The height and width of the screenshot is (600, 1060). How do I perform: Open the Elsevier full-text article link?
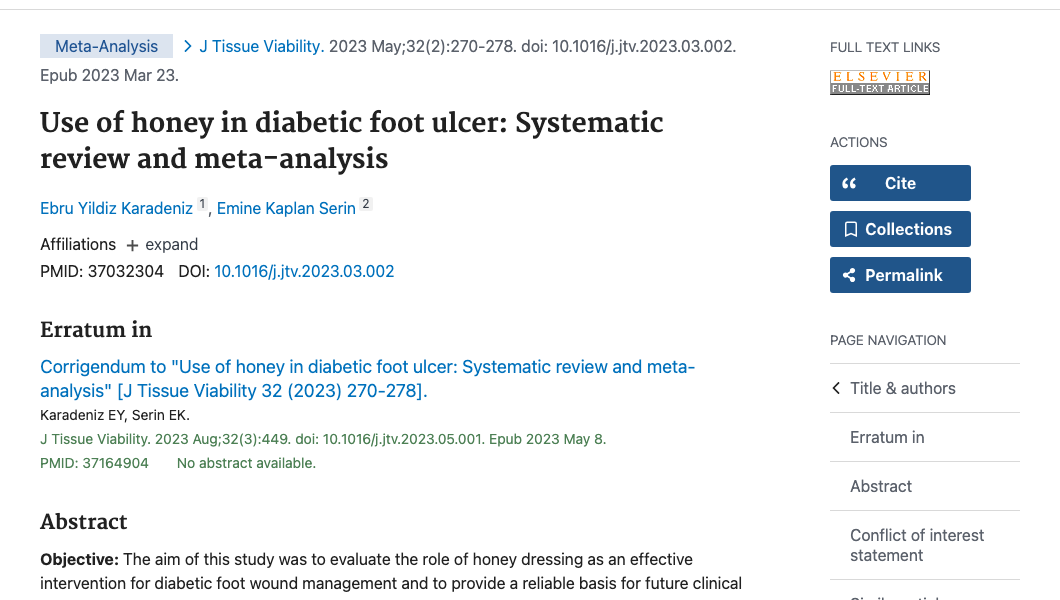(x=879, y=81)
